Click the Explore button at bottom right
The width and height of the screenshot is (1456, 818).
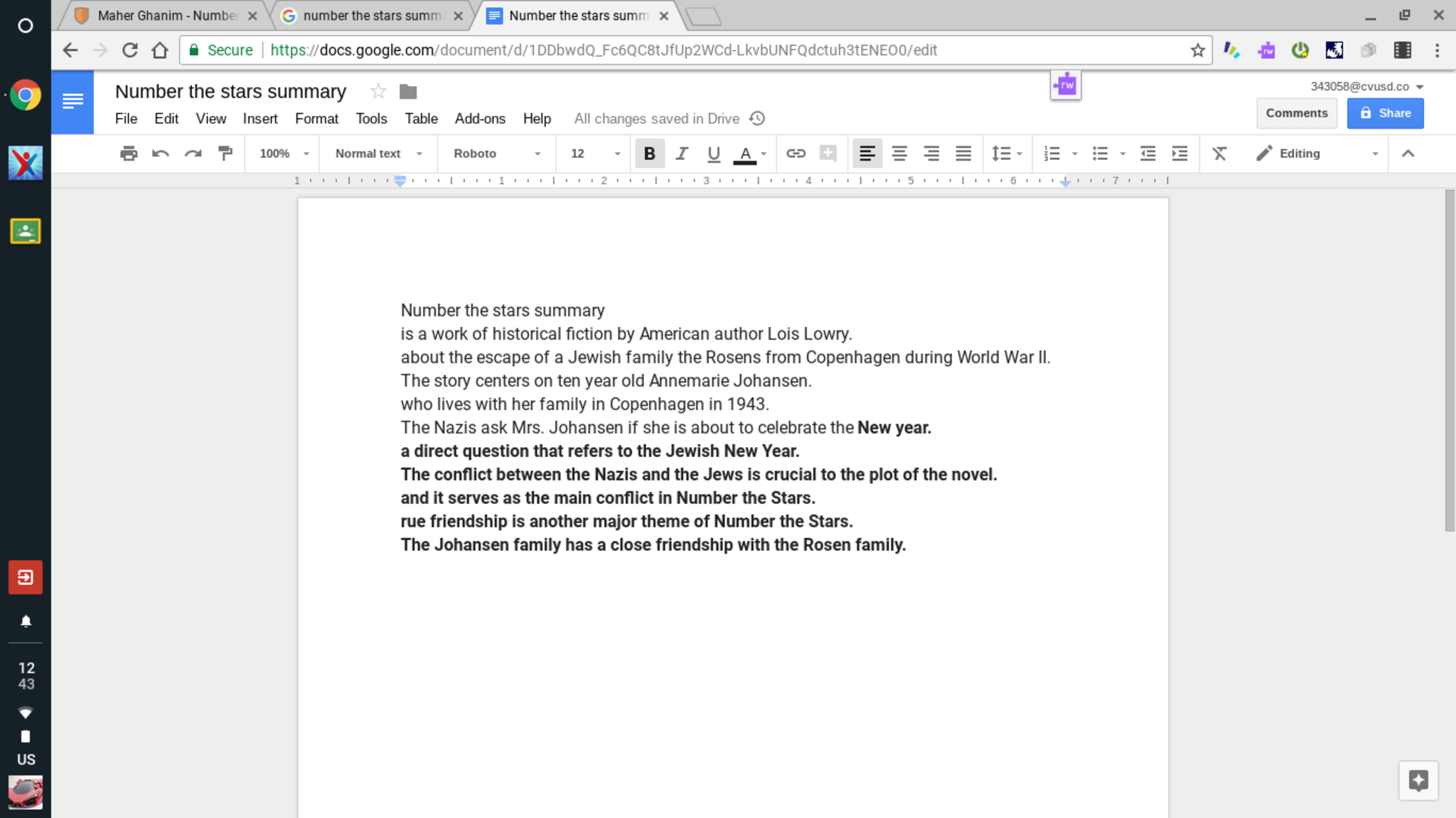pos(1418,780)
